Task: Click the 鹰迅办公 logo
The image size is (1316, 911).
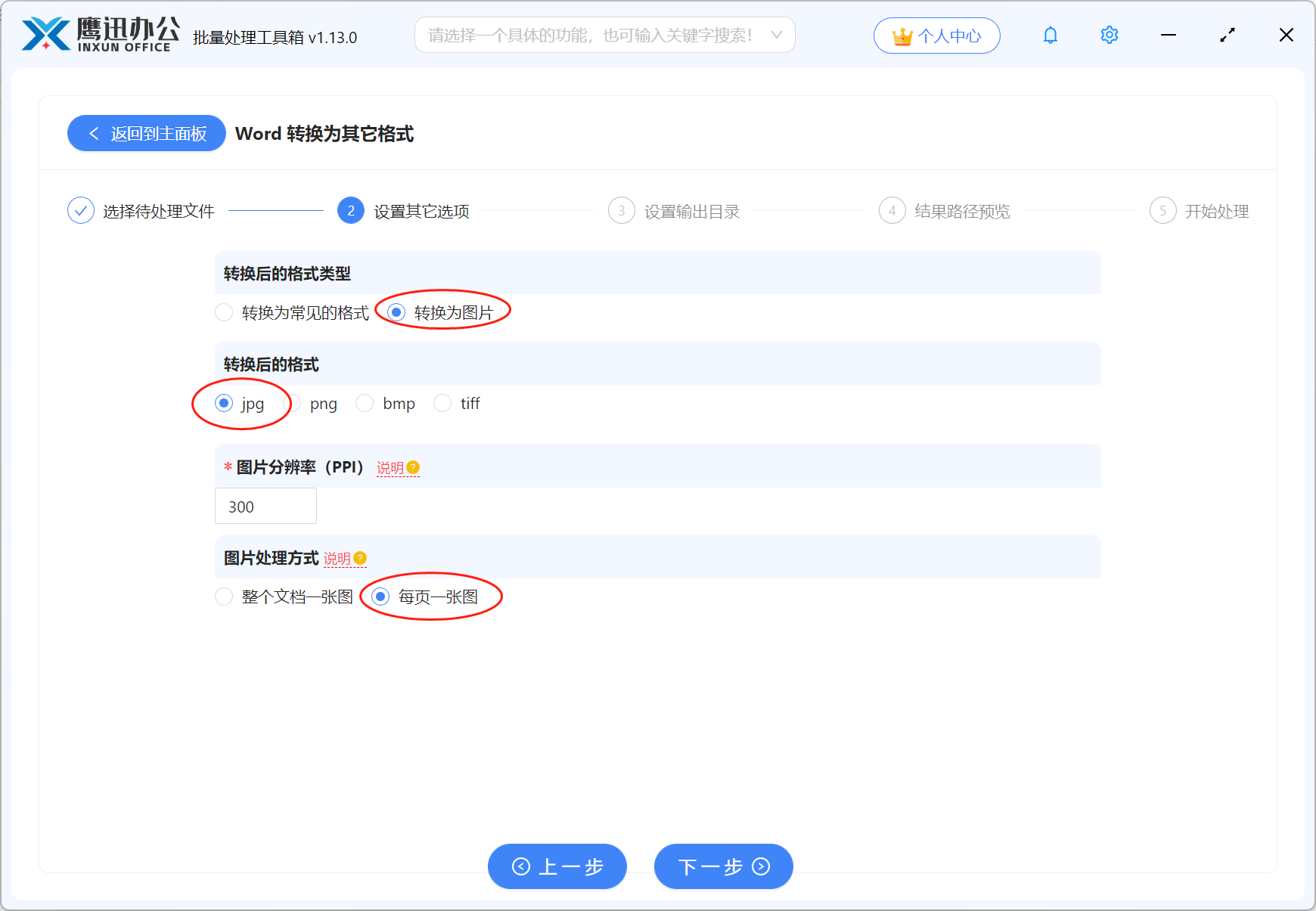Action: (x=98, y=34)
